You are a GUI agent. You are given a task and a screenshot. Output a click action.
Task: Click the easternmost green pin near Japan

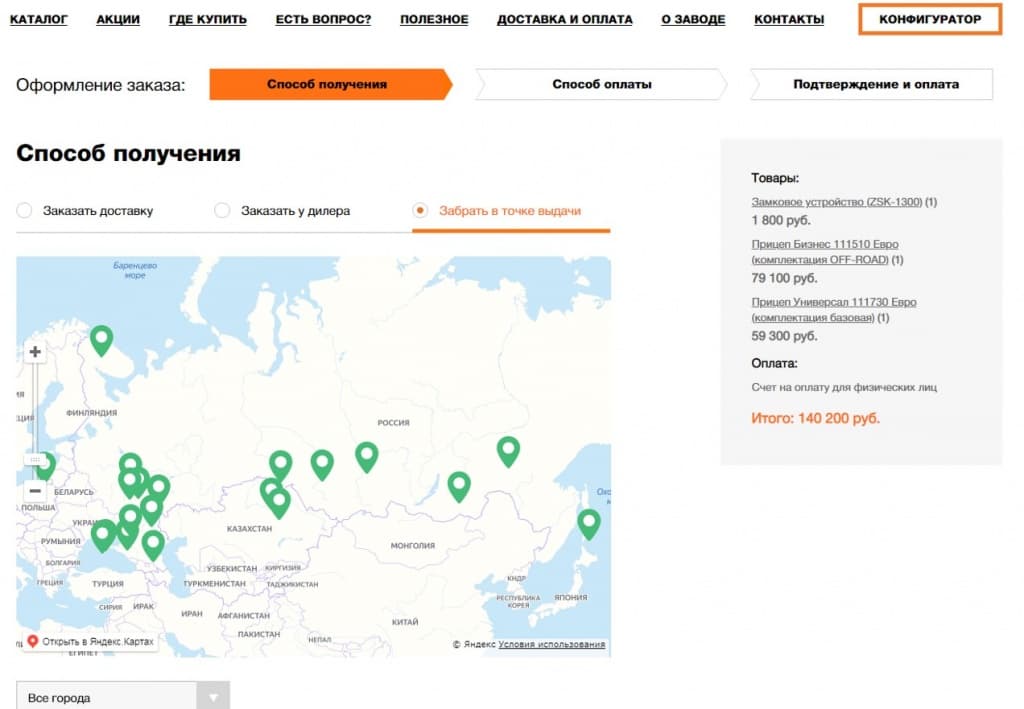click(x=589, y=522)
